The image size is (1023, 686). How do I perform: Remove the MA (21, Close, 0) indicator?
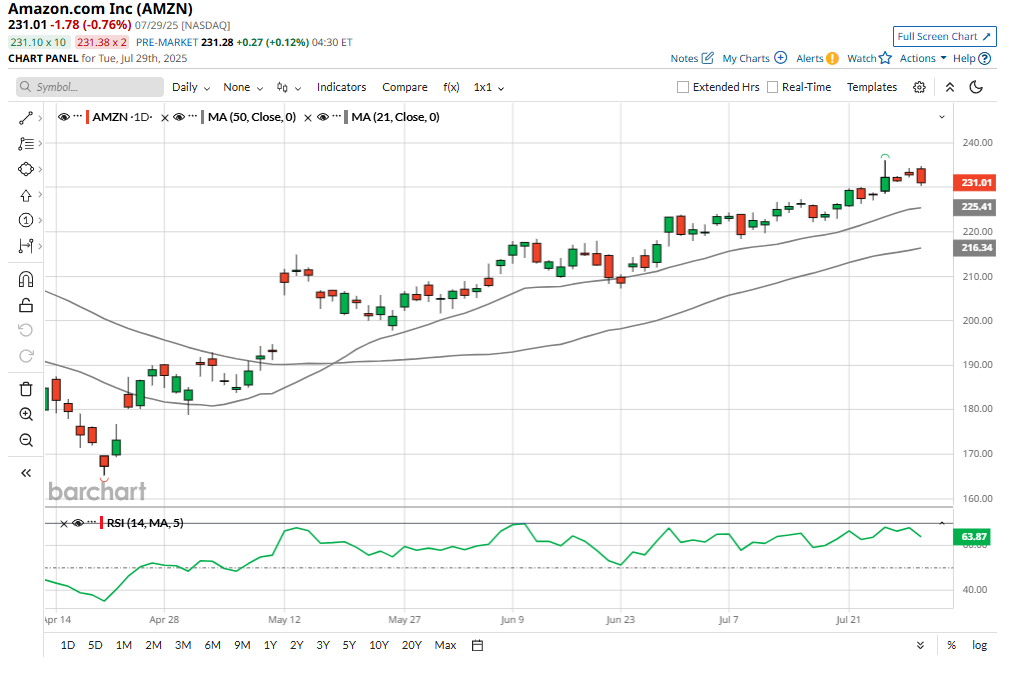(x=308, y=118)
